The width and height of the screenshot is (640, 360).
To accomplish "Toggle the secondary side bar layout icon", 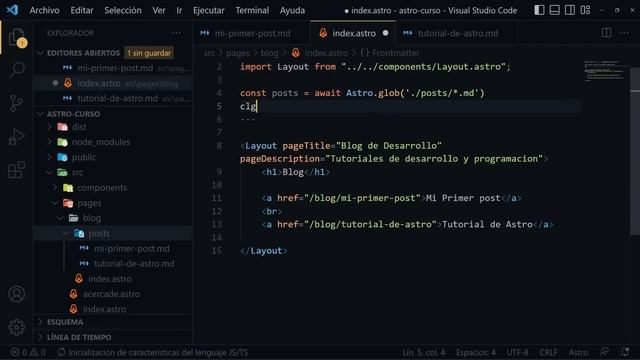I will pyautogui.click(x=570, y=10).
